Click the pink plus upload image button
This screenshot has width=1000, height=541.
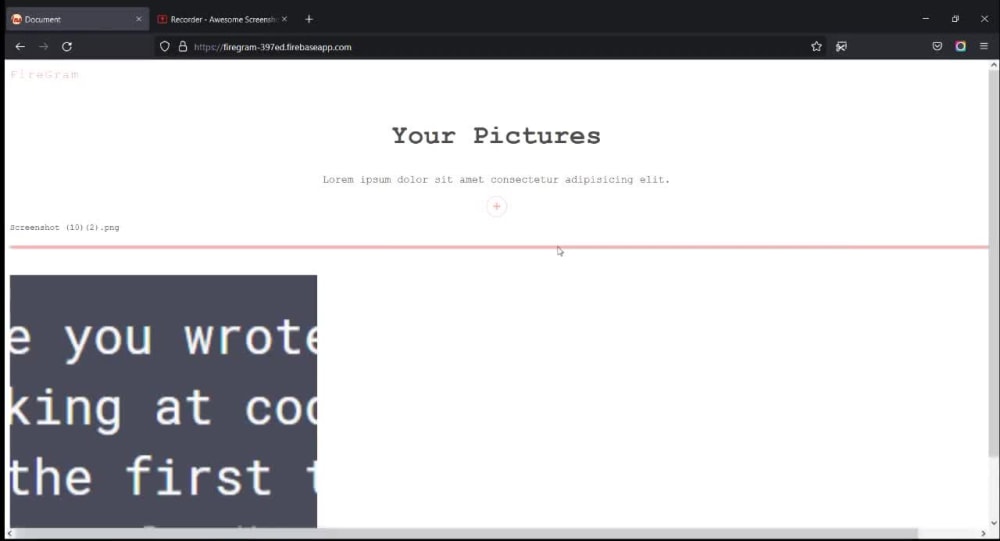point(496,206)
